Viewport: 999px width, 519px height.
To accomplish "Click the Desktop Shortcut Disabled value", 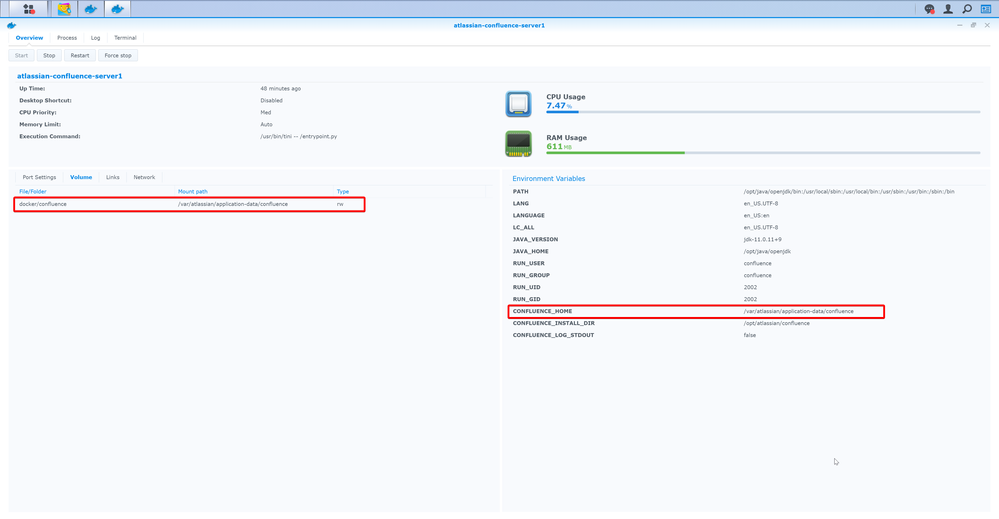I will click(271, 101).
